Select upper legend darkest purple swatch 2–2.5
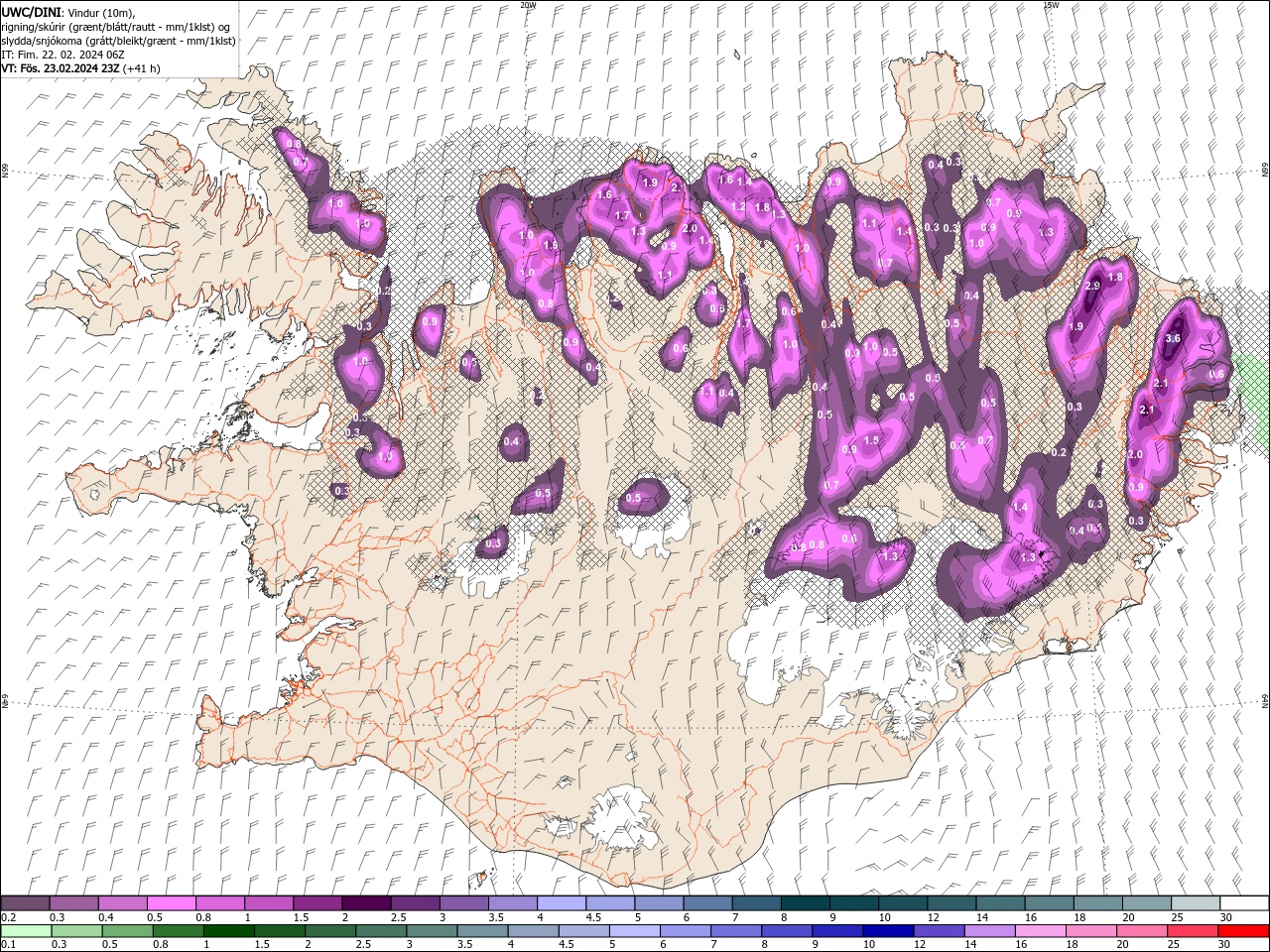 (366, 902)
